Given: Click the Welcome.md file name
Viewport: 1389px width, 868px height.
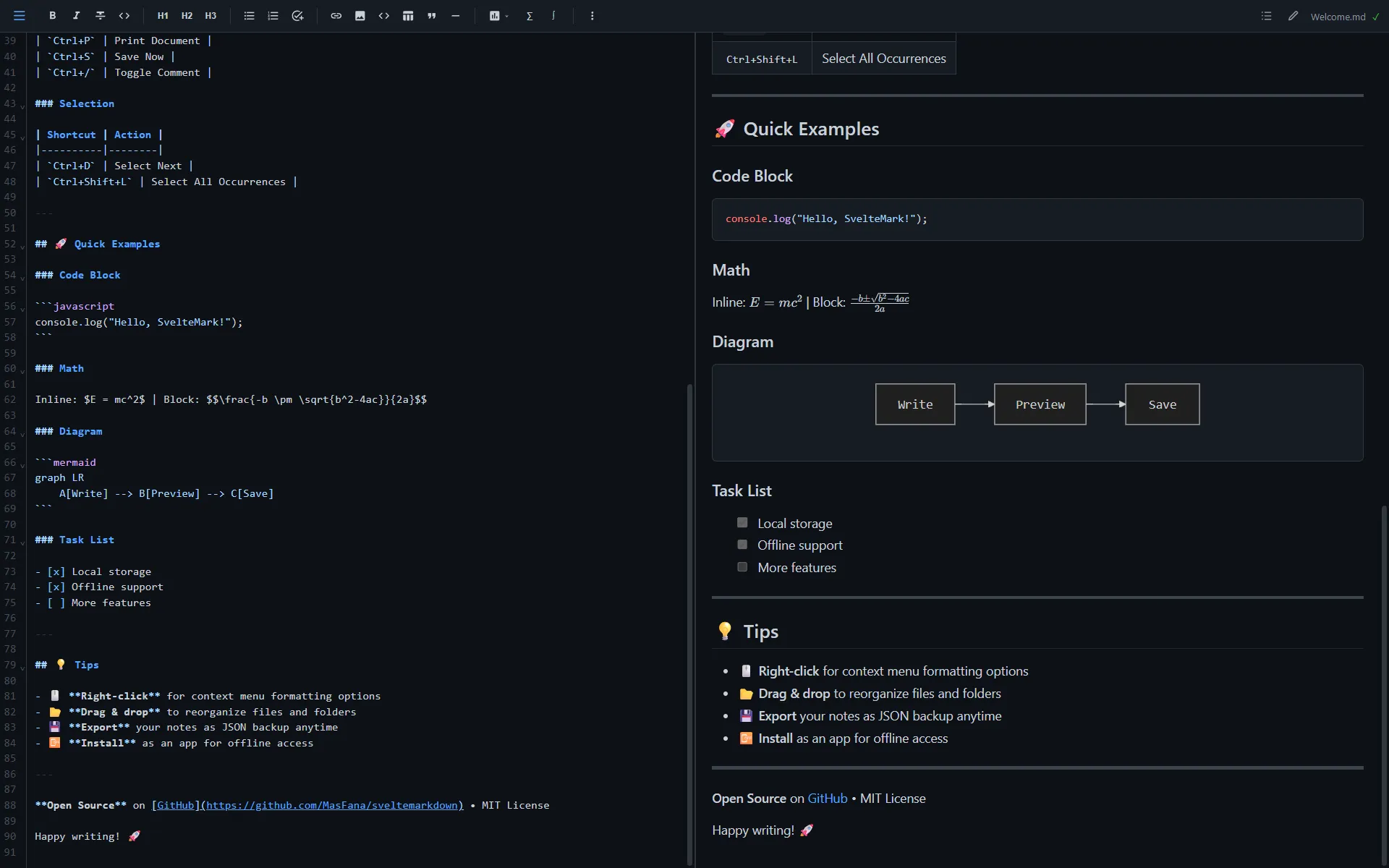Looking at the screenshot, I should click(x=1338, y=17).
